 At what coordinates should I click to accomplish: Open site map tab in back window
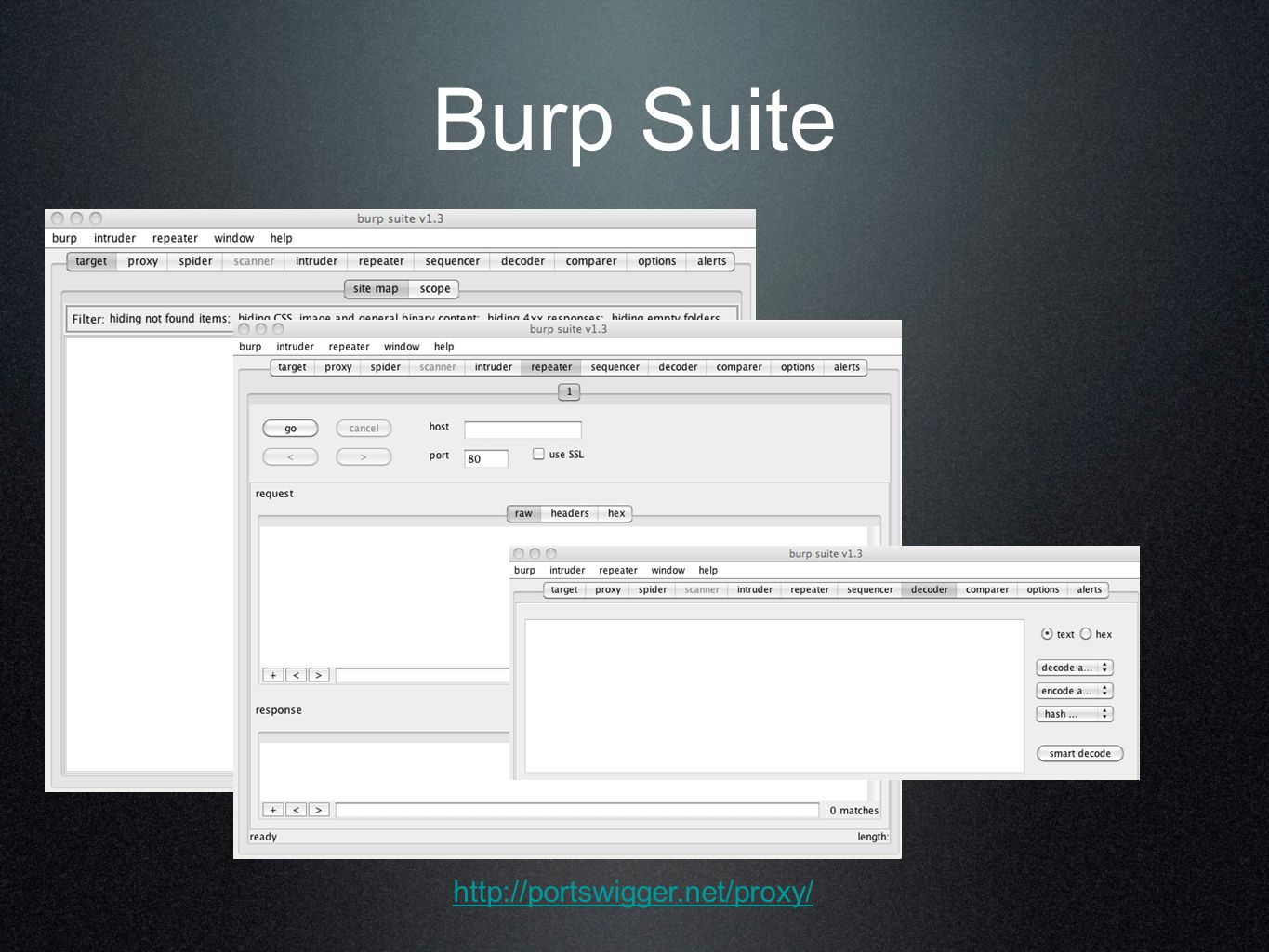(x=376, y=288)
